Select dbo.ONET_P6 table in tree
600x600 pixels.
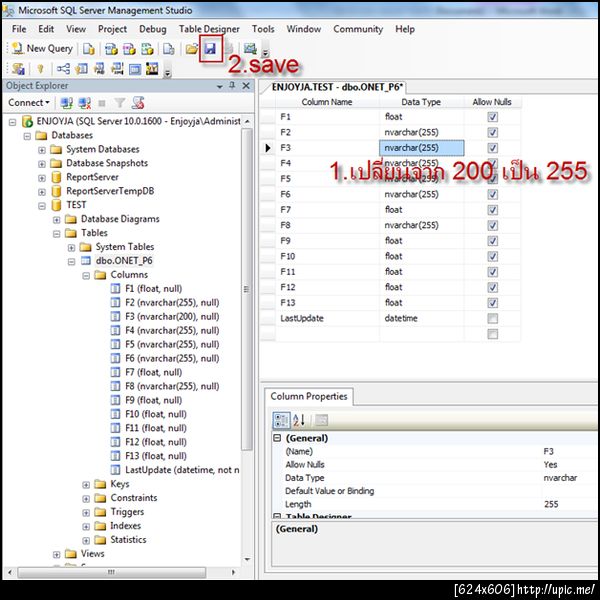coord(124,261)
